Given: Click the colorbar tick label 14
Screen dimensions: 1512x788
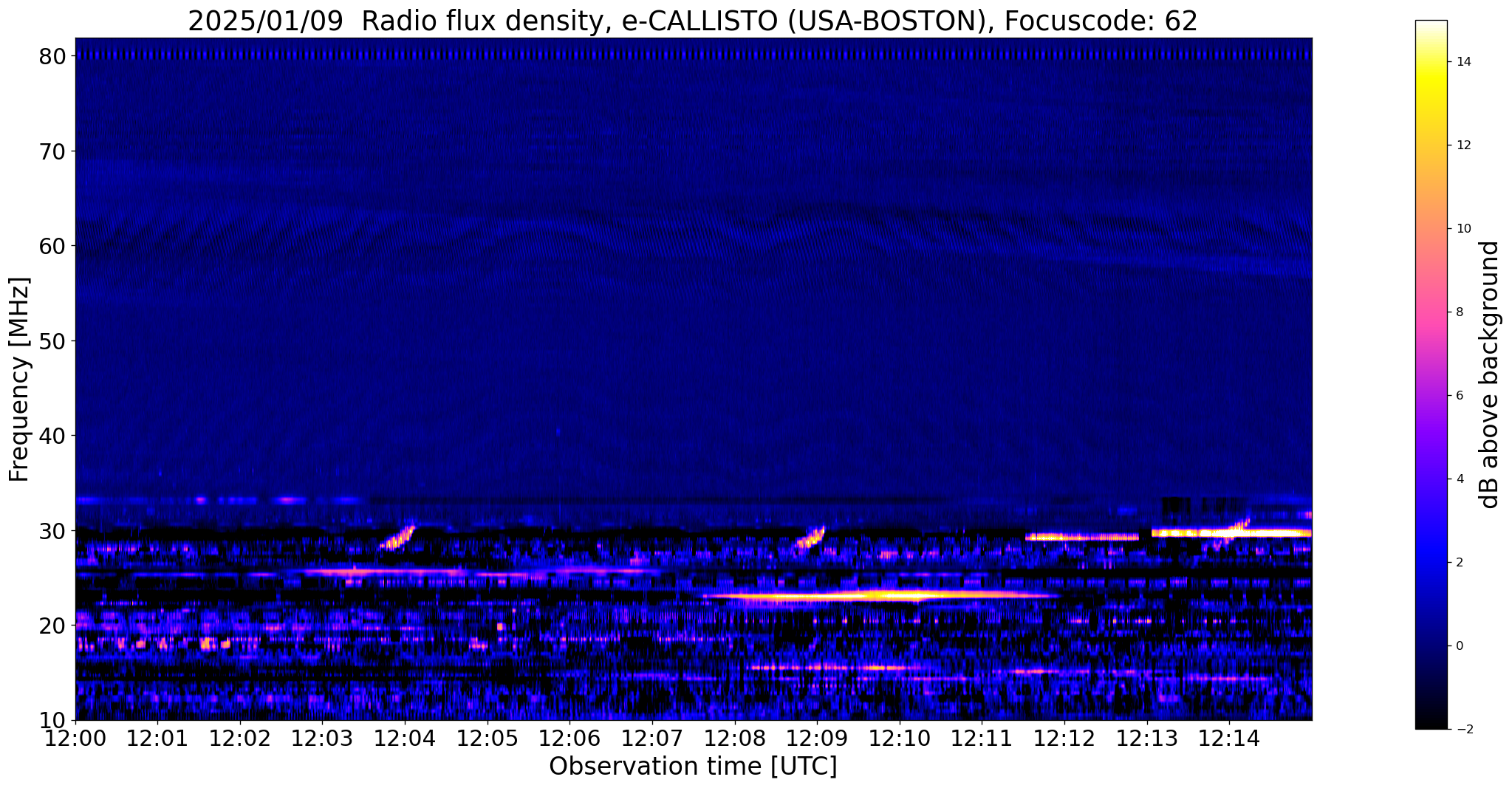Looking at the screenshot, I should pyautogui.click(x=1463, y=62).
